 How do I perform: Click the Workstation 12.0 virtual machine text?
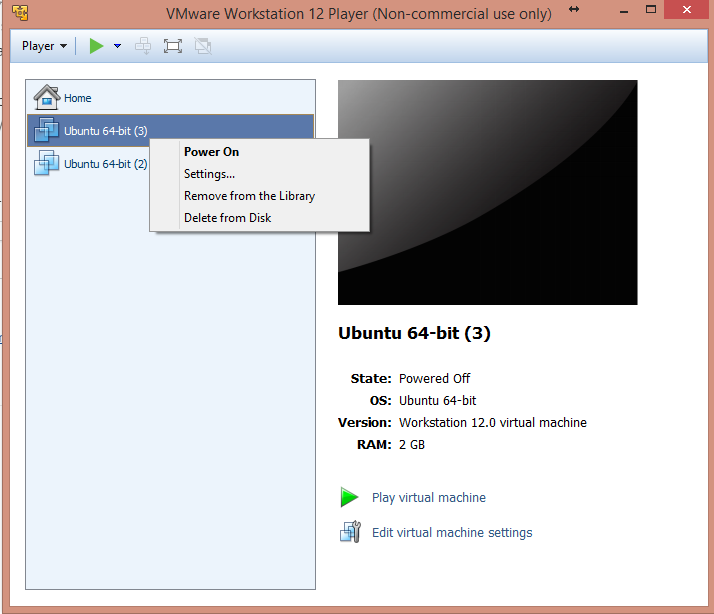coord(493,423)
